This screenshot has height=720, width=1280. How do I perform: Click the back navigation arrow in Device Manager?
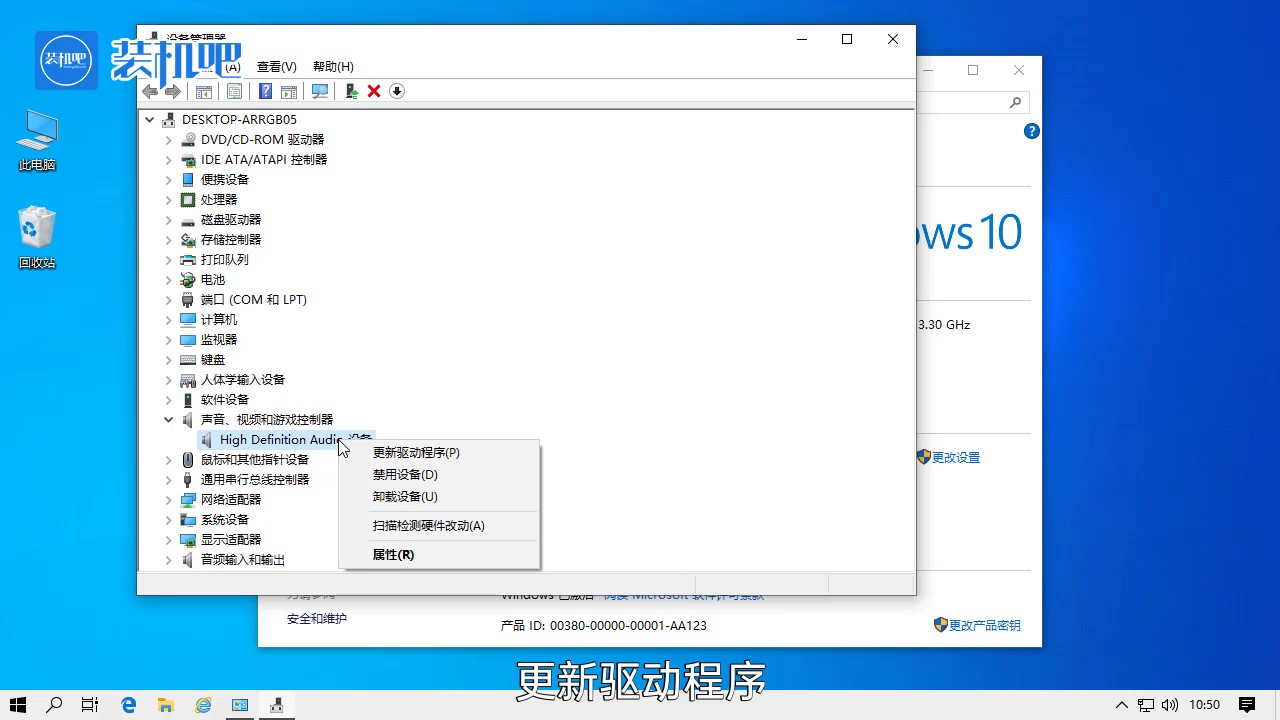[150, 91]
